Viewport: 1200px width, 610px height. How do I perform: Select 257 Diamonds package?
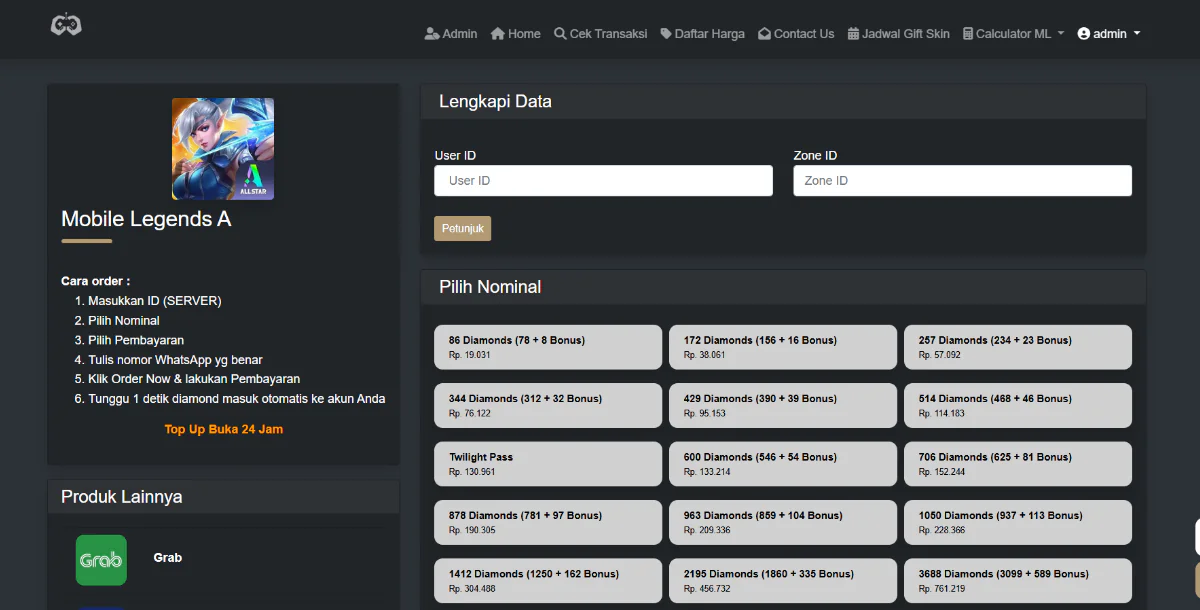coord(1018,347)
